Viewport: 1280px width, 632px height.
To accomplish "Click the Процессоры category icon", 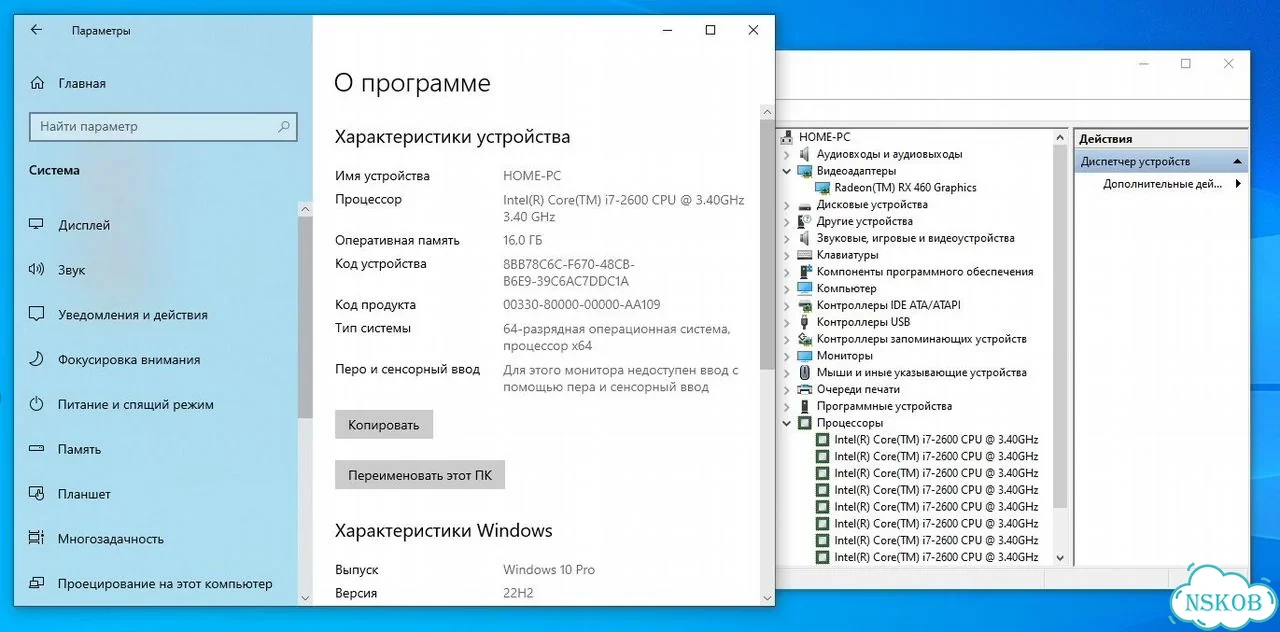I will 805,423.
